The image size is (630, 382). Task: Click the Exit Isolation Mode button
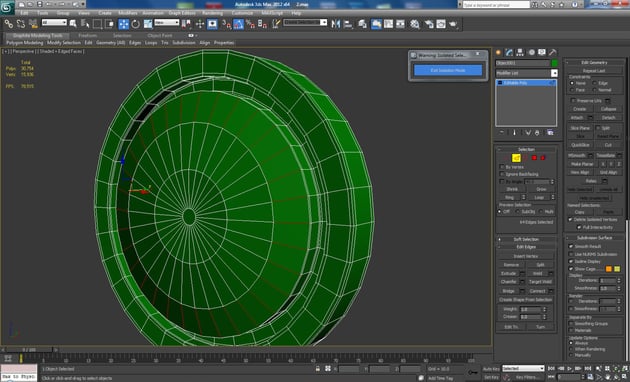click(448, 70)
